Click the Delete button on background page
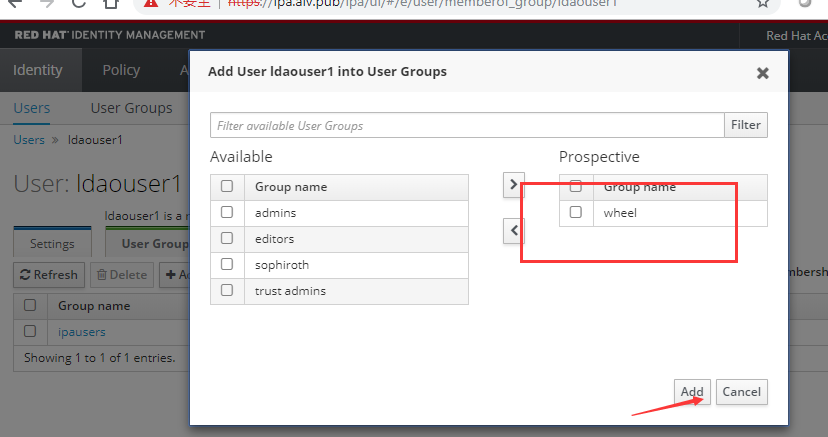Screen dimensions: 828x437 tap(122, 275)
